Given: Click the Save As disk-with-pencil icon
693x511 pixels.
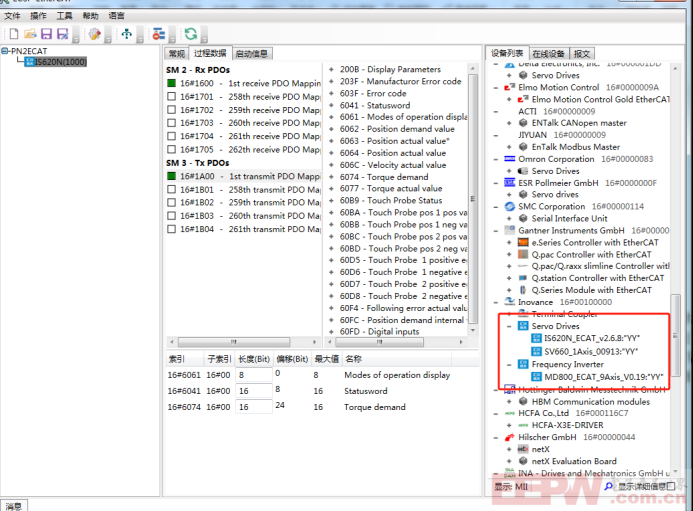Looking at the screenshot, I should click(63, 34).
